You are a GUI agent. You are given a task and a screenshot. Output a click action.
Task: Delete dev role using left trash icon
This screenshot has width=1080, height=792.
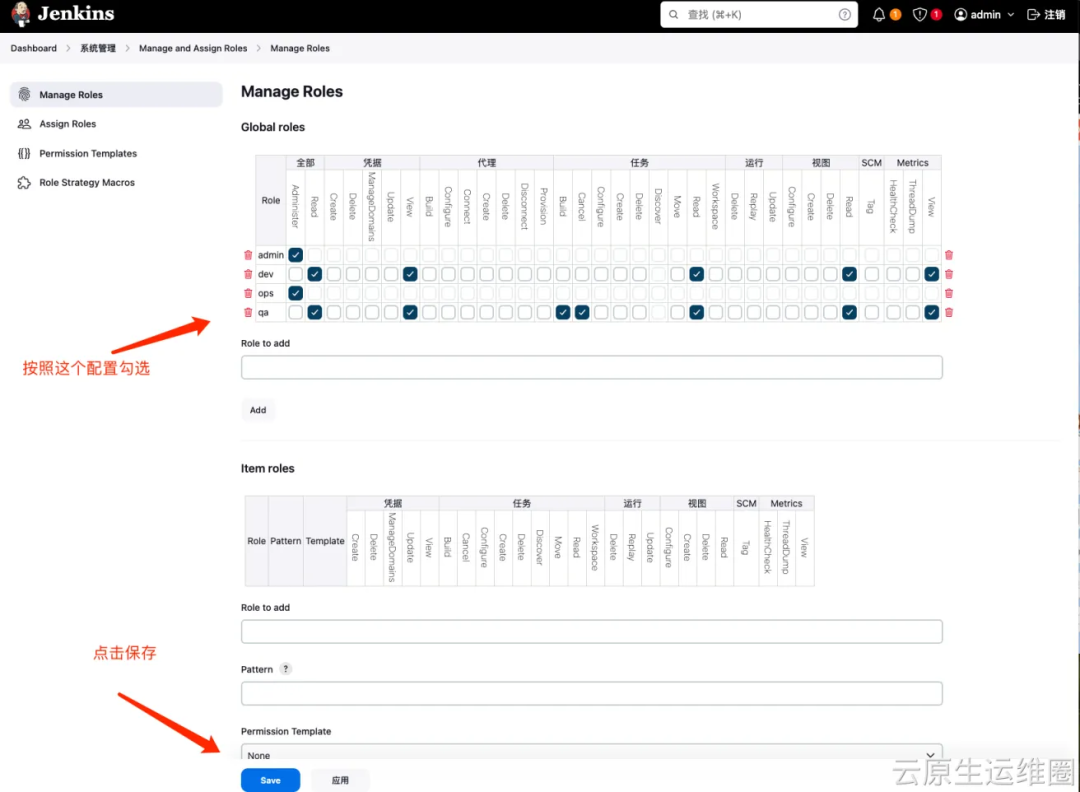pyautogui.click(x=248, y=274)
